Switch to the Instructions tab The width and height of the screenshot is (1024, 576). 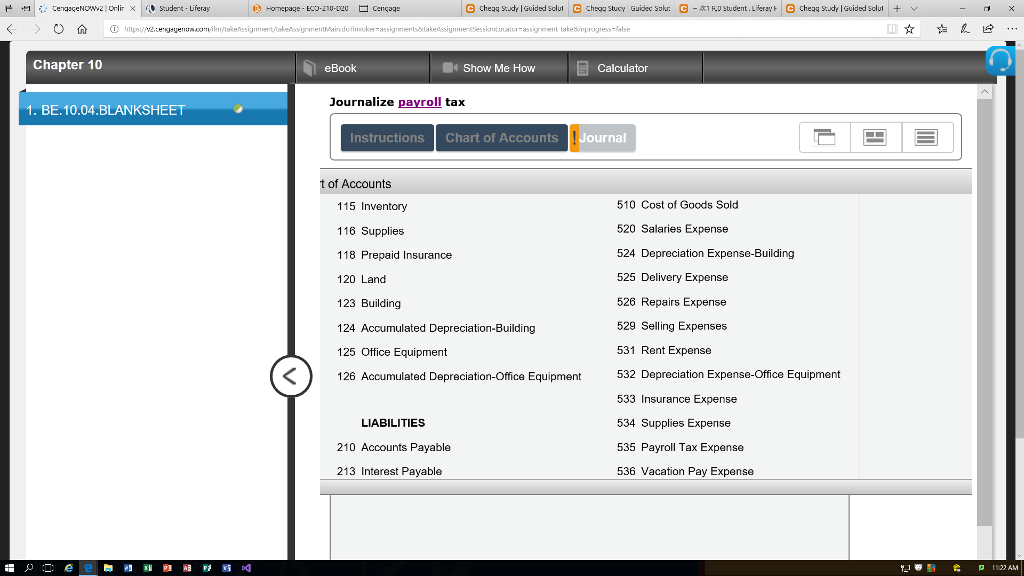pos(387,137)
